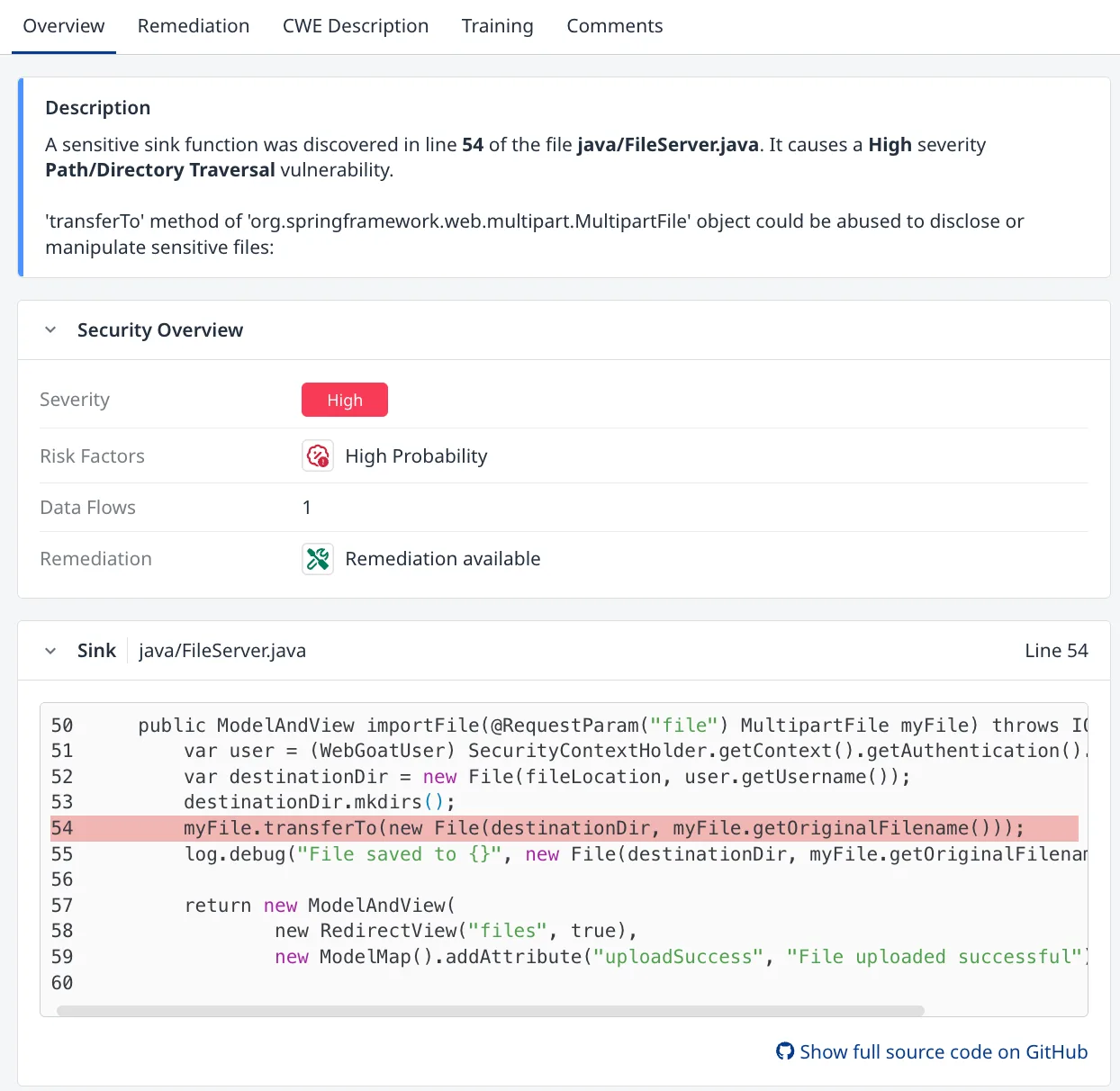Open the Comments tab
The height and width of the screenshot is (1091, 1120).
click(x=614, y=26)
